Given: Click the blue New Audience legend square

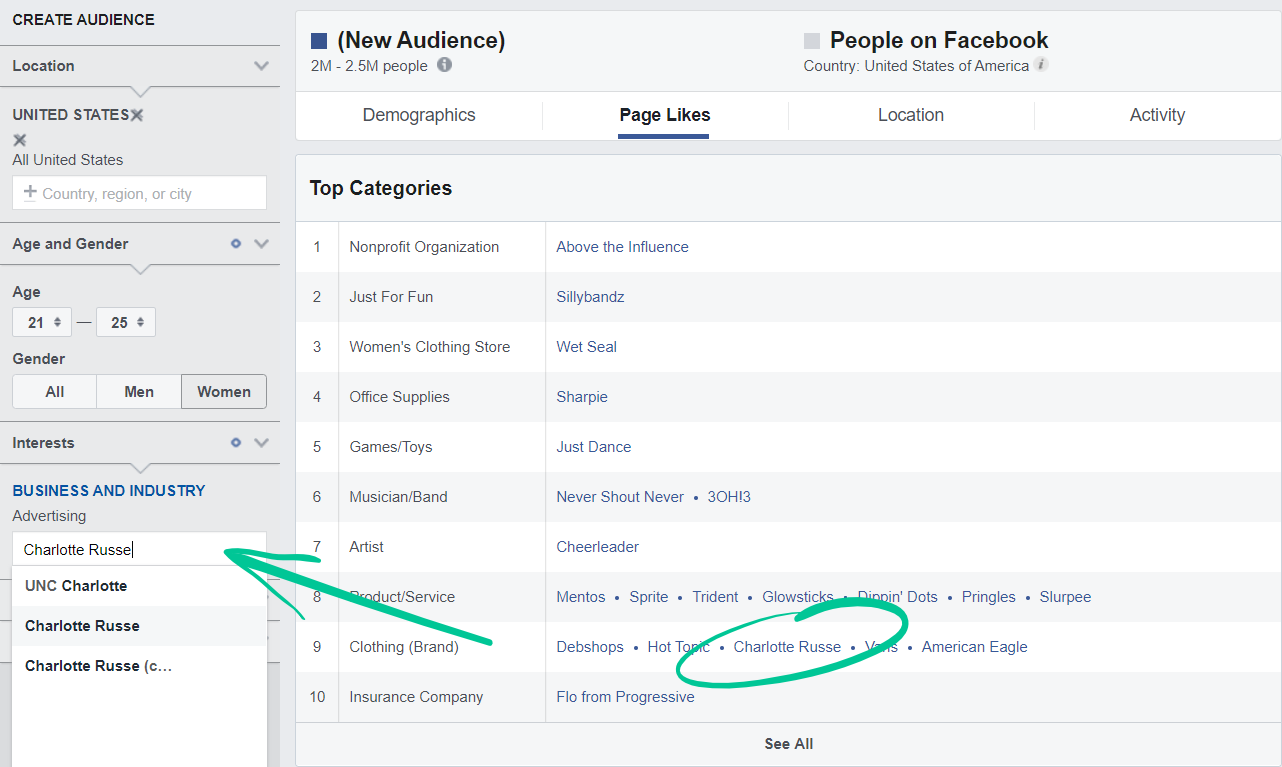Looking at the screenshot, I should click(319, 41).
